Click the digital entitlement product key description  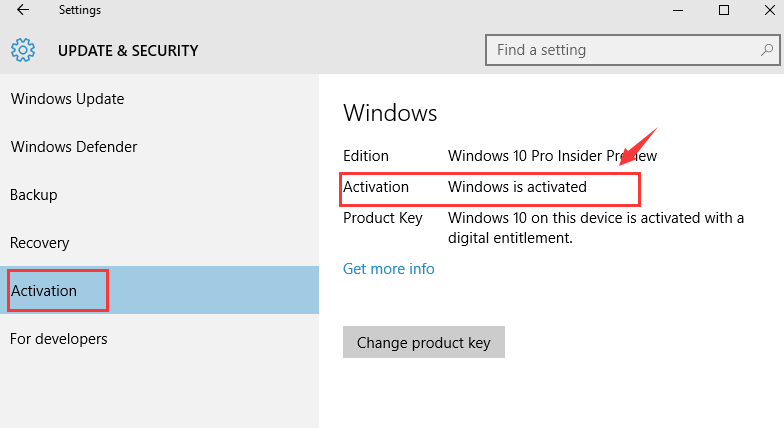click(595, 228)
